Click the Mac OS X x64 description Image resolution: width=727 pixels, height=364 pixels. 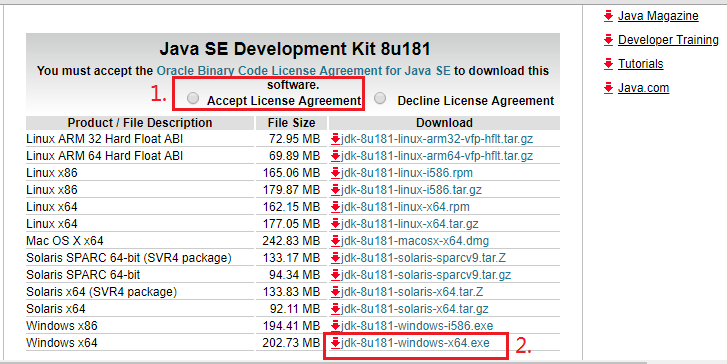click(64, 241)
